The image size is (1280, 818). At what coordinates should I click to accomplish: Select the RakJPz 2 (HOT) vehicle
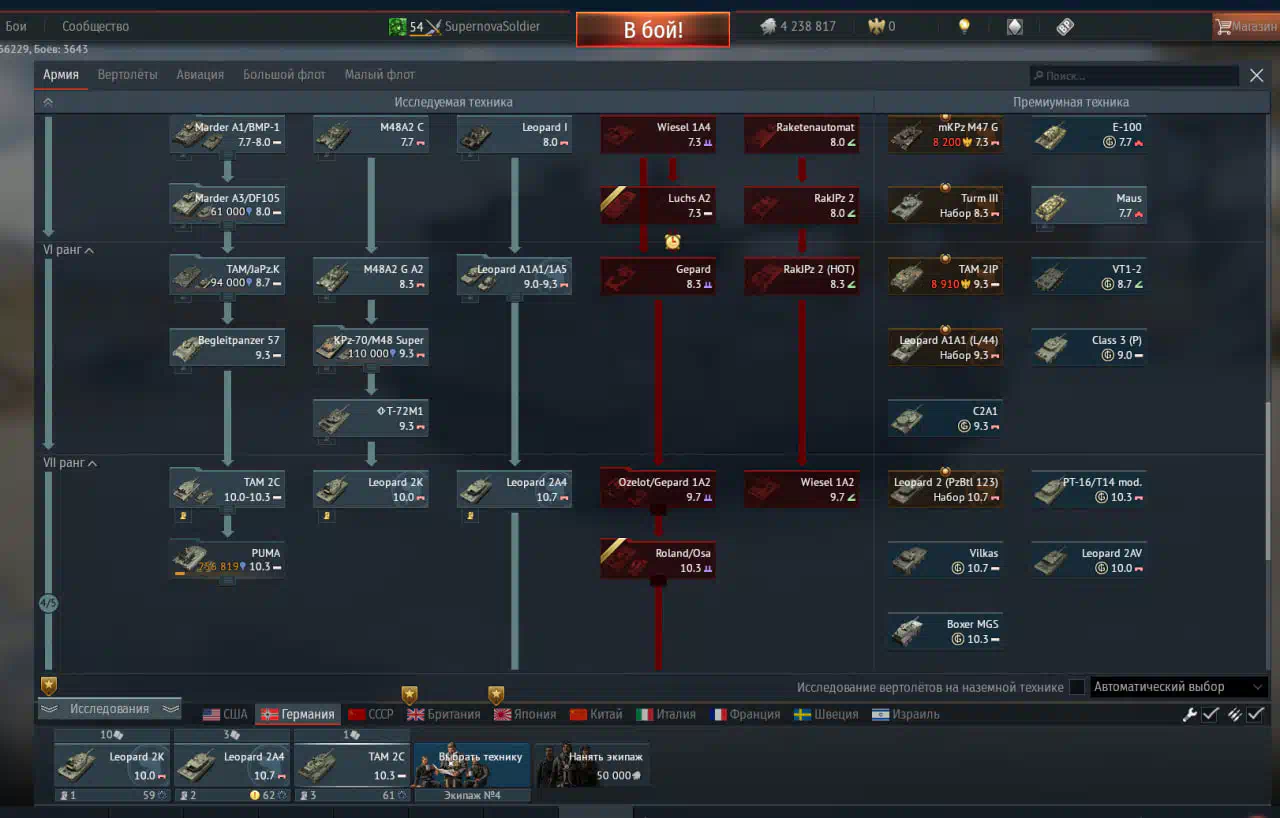pyautogui.click(x=802, y=276)
